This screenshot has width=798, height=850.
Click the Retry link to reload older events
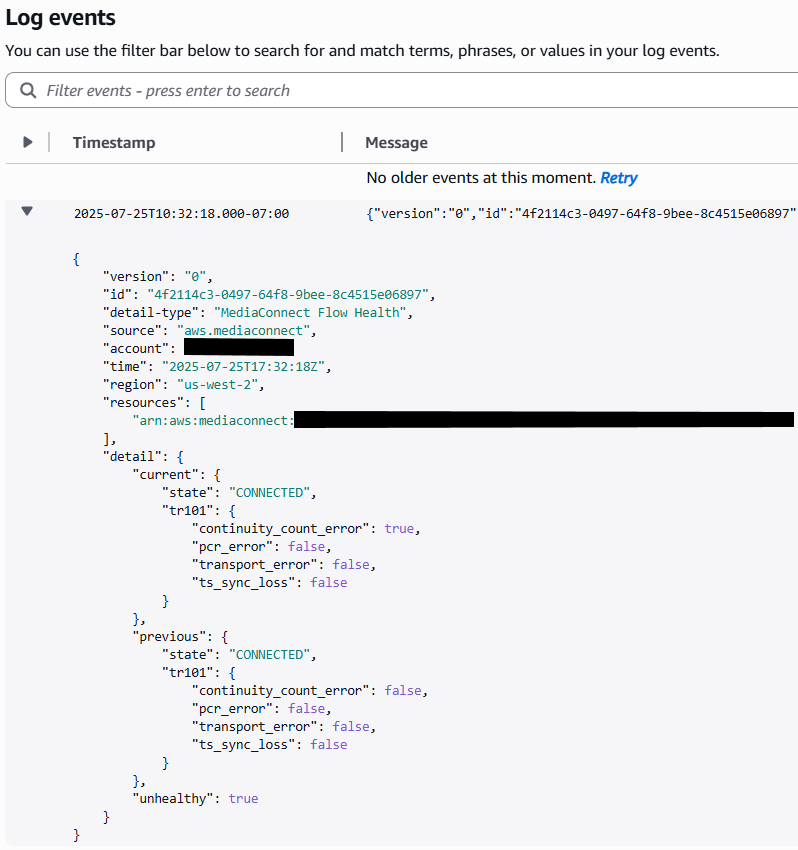point(618,178)
